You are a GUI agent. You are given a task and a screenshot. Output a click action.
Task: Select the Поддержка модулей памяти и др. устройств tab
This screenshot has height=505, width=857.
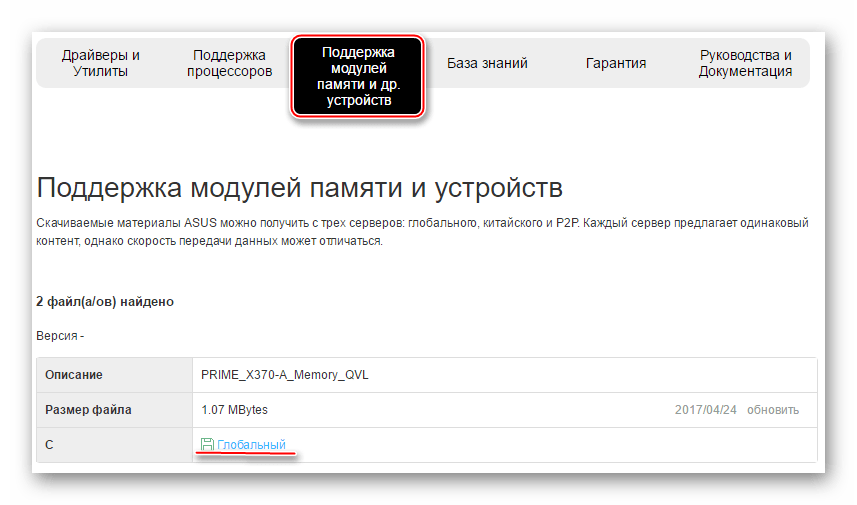359,77
